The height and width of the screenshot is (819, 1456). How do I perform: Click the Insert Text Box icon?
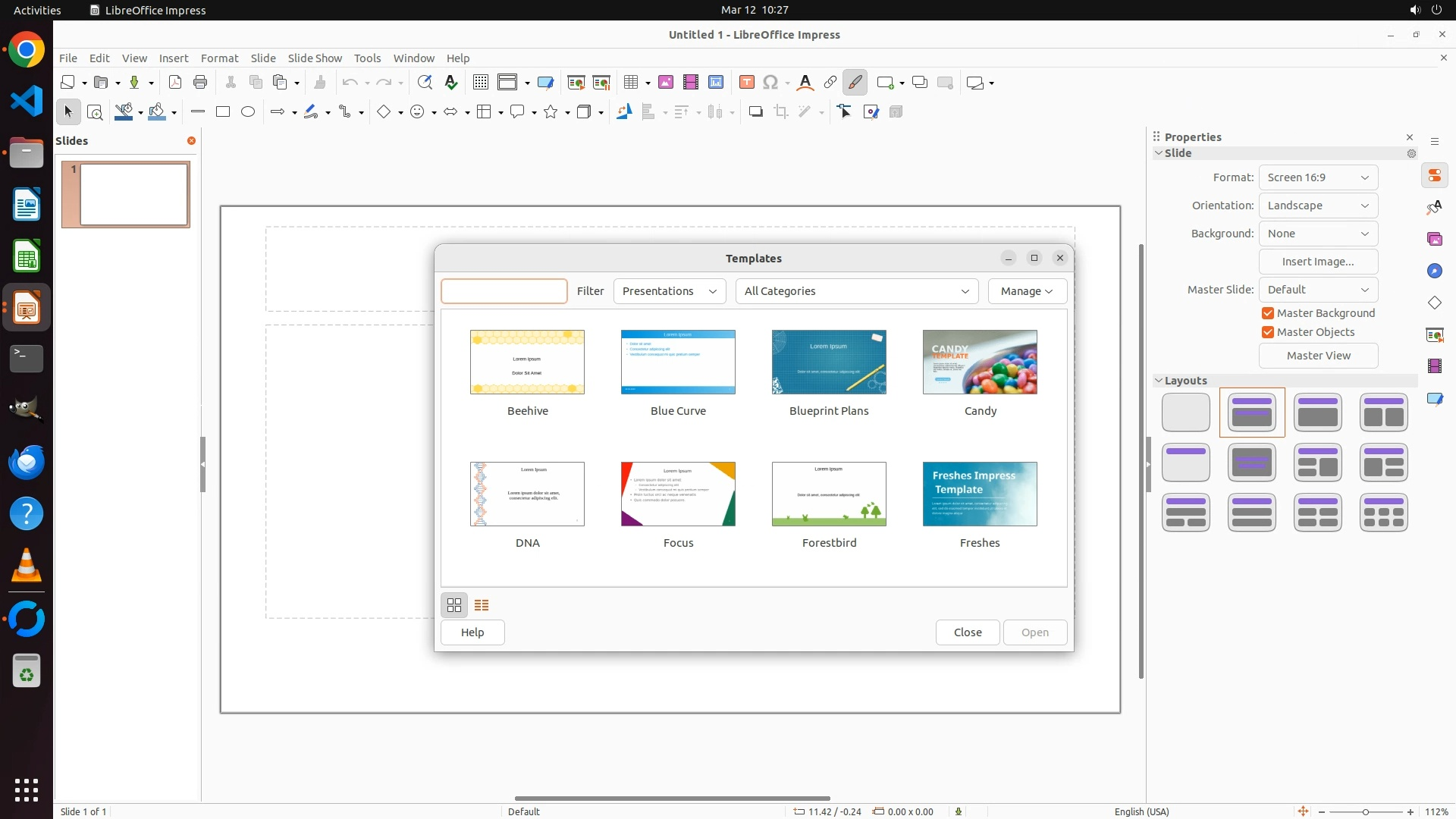point(746,83)
